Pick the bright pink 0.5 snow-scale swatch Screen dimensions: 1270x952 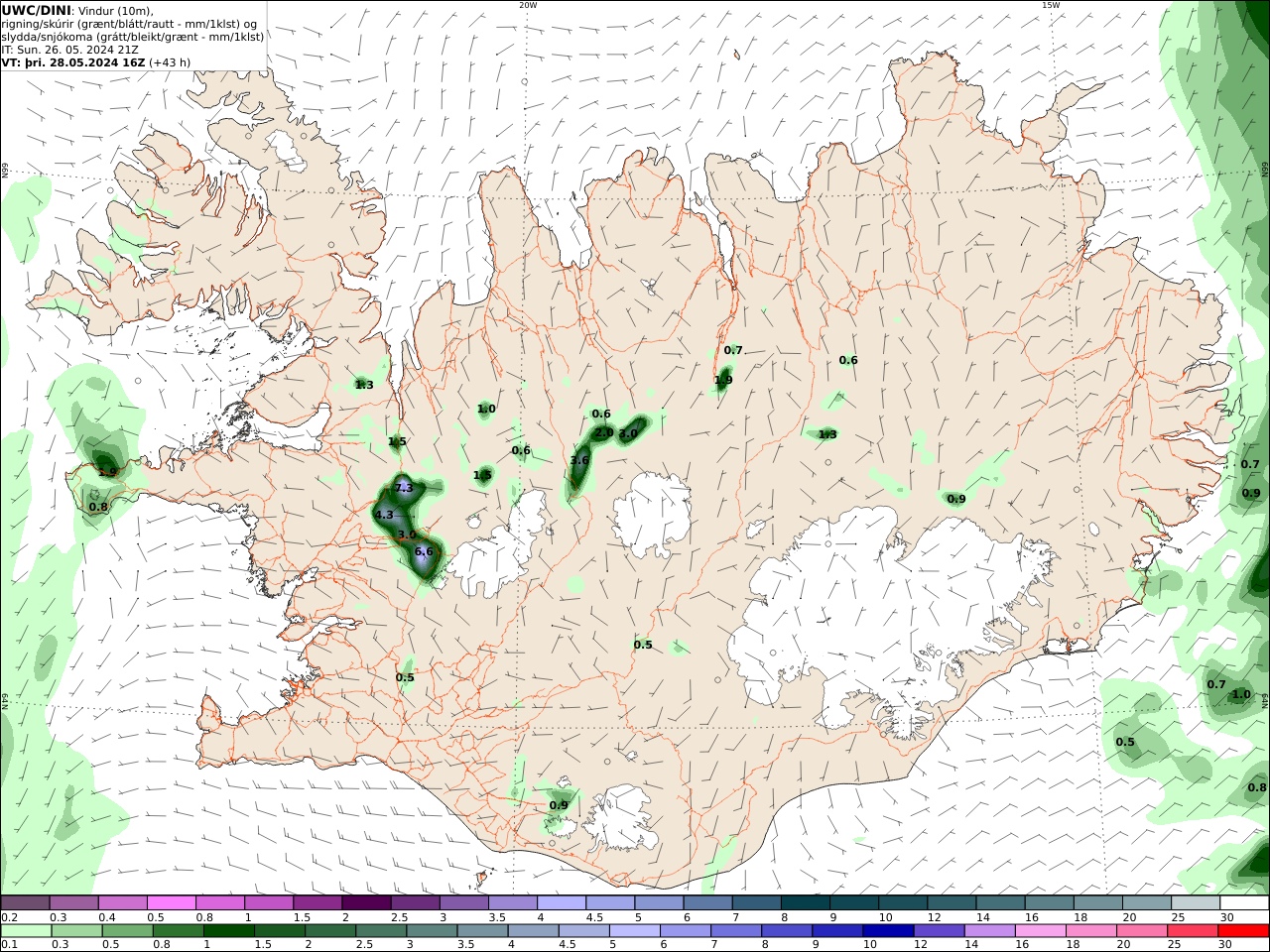point(171,903)
